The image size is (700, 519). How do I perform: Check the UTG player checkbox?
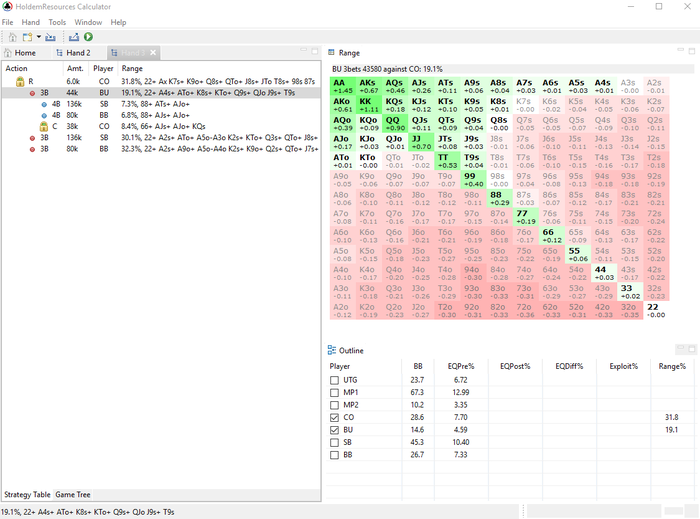[334, 380]
